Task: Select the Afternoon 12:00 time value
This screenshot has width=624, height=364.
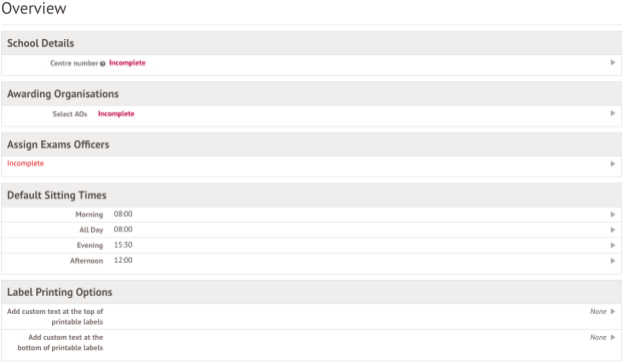Action: 123,261
